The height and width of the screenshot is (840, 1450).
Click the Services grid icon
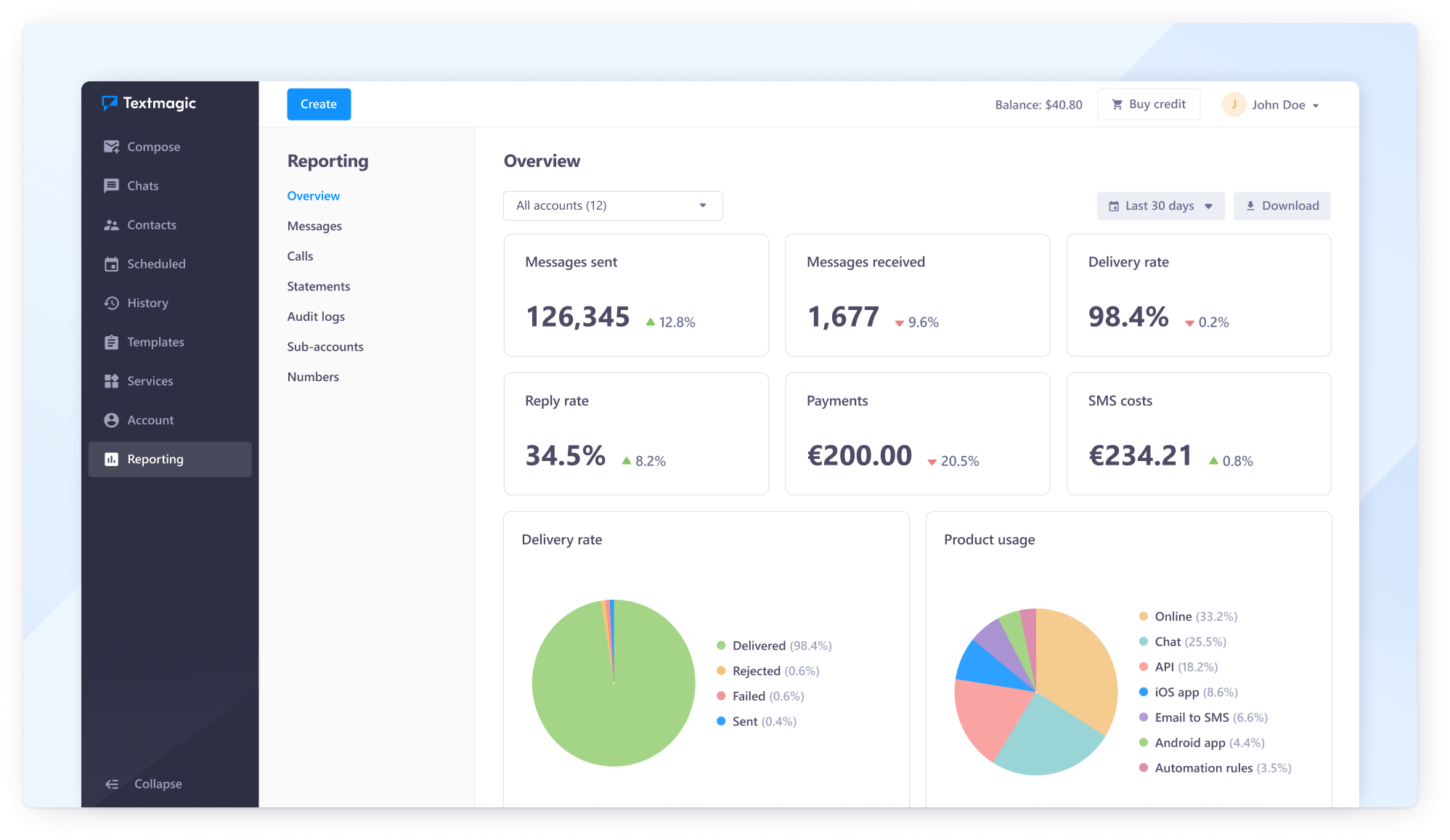(x=111, y=381)
